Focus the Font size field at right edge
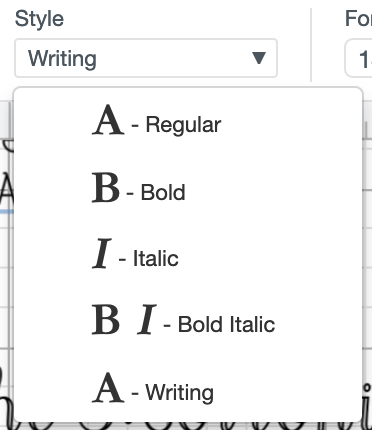372x430 pixels. click(359, 58)
